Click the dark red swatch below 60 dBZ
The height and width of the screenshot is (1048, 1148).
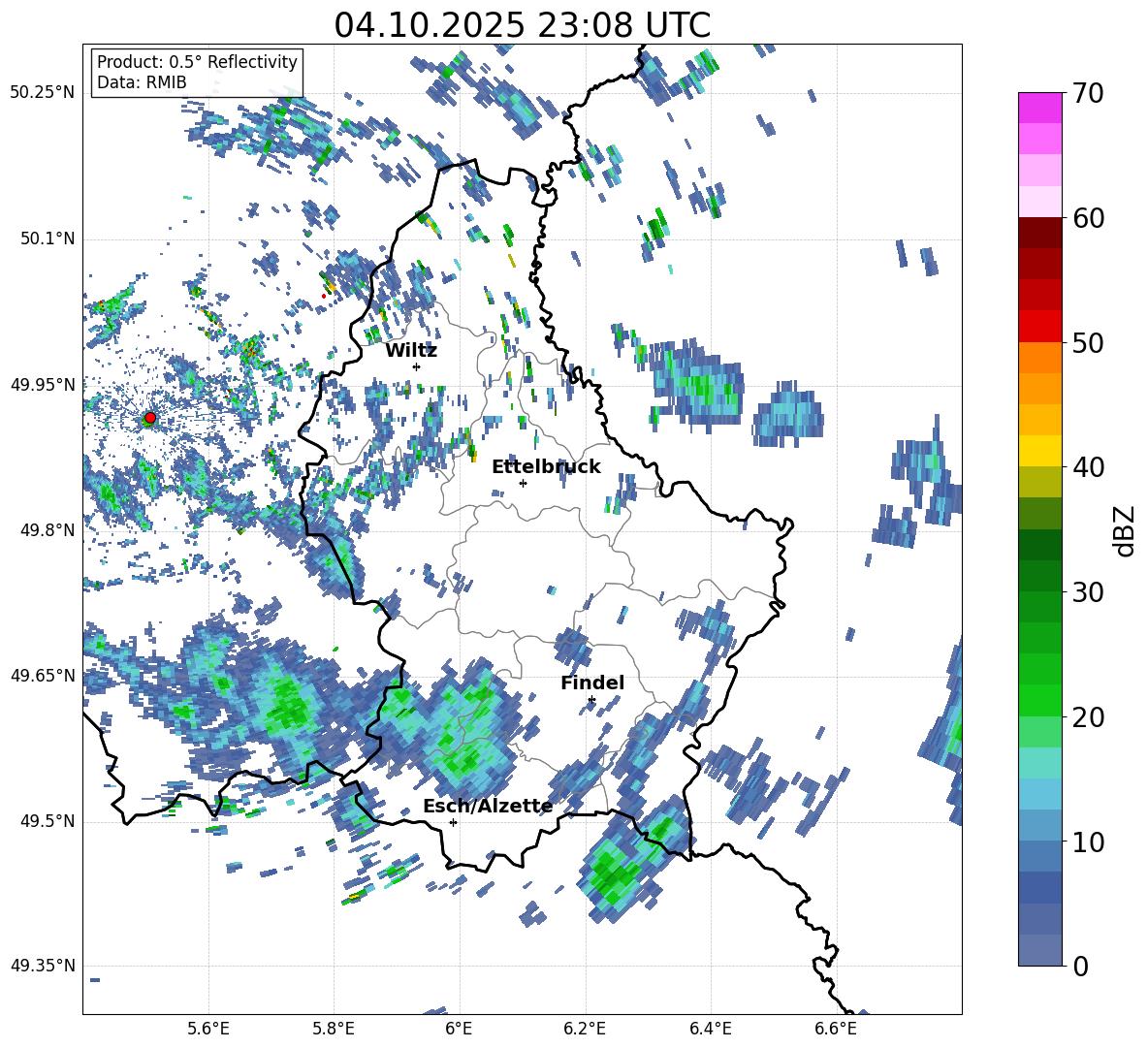click(x=1039, y=233)
